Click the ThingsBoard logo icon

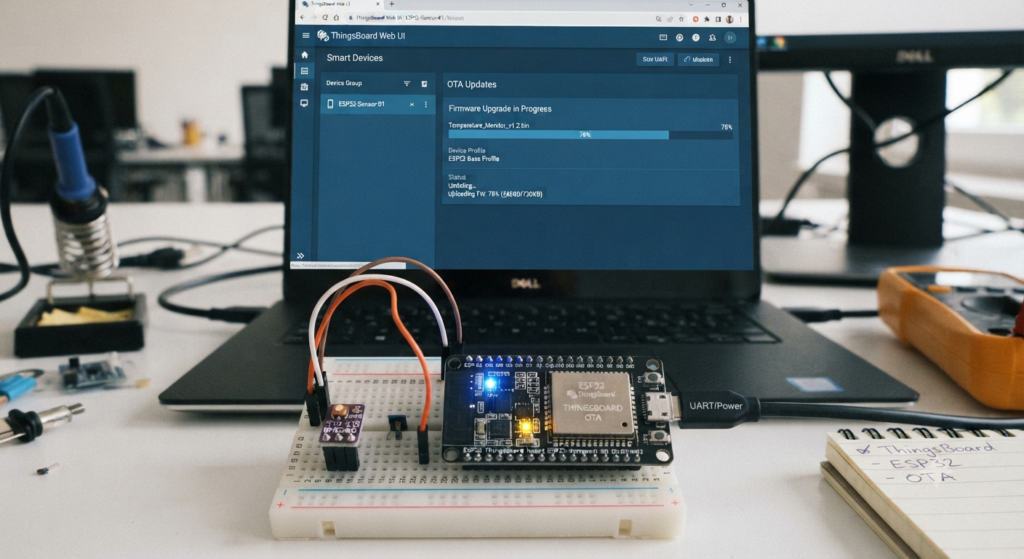click(323, 35)
